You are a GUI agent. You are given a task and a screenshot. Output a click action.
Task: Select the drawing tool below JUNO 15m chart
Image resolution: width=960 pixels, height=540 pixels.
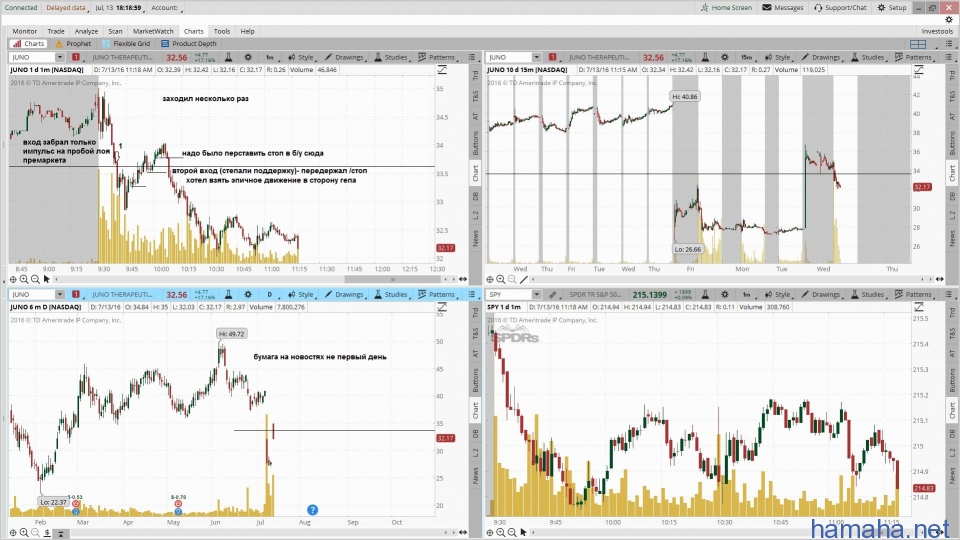(x=523, y=279)
